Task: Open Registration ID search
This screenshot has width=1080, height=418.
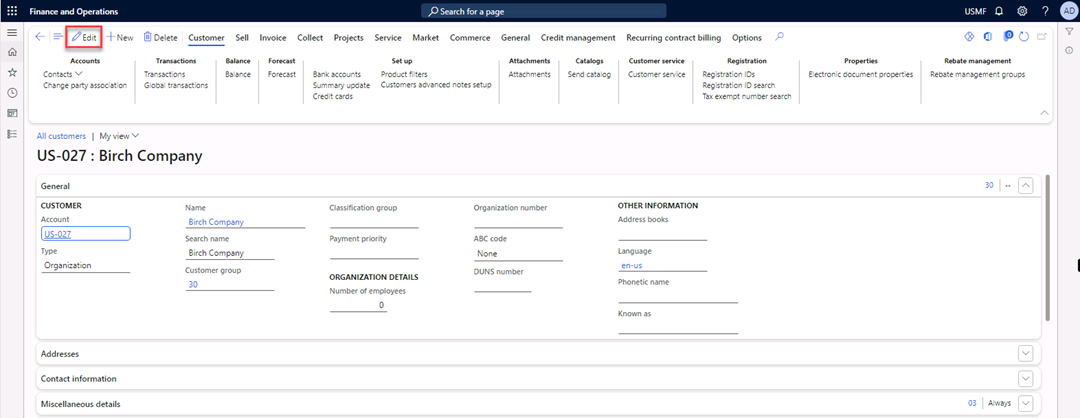Action: (x=738, y=85)
